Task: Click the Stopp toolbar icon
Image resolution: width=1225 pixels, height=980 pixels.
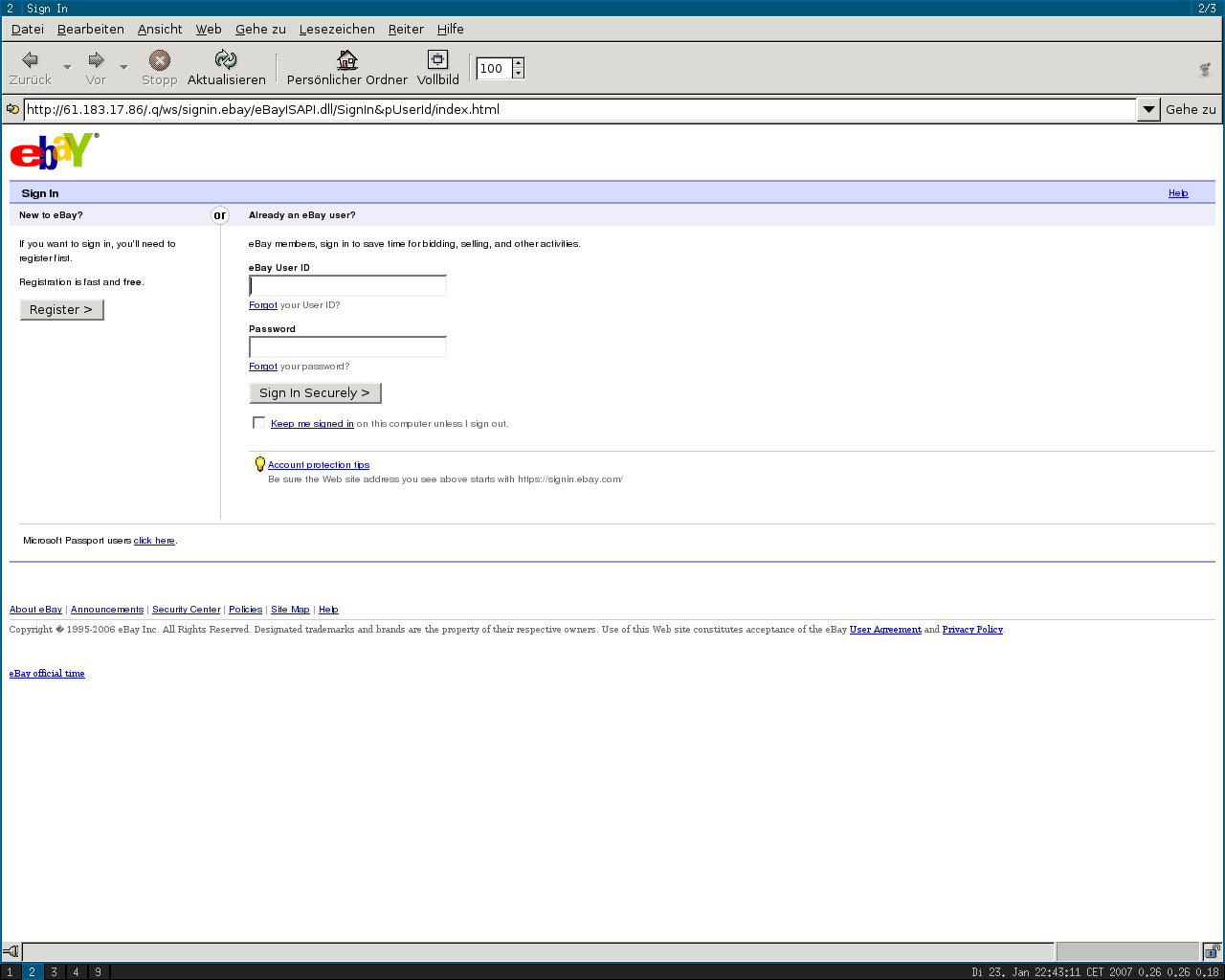Action: coord(160,60)
